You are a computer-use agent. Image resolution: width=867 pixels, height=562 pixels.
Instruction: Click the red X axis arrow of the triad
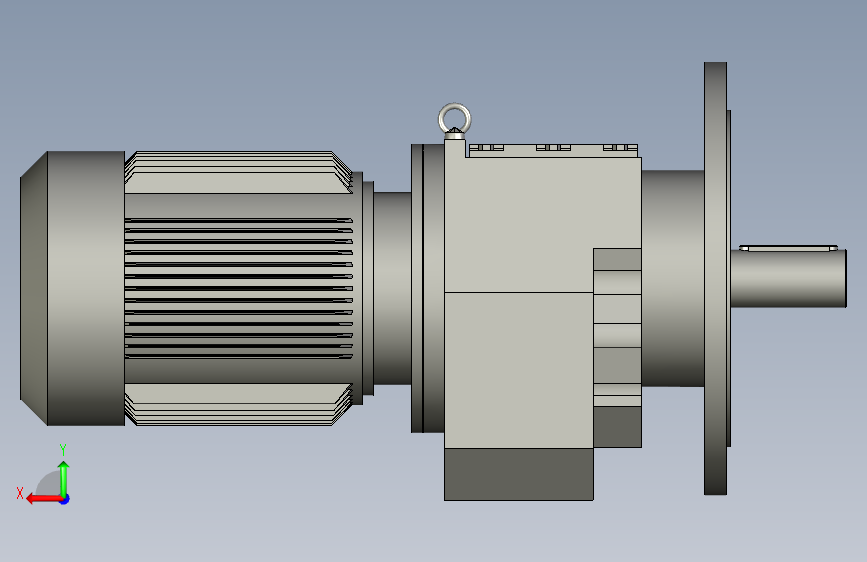pyautogui.click(x=44, y=499)
